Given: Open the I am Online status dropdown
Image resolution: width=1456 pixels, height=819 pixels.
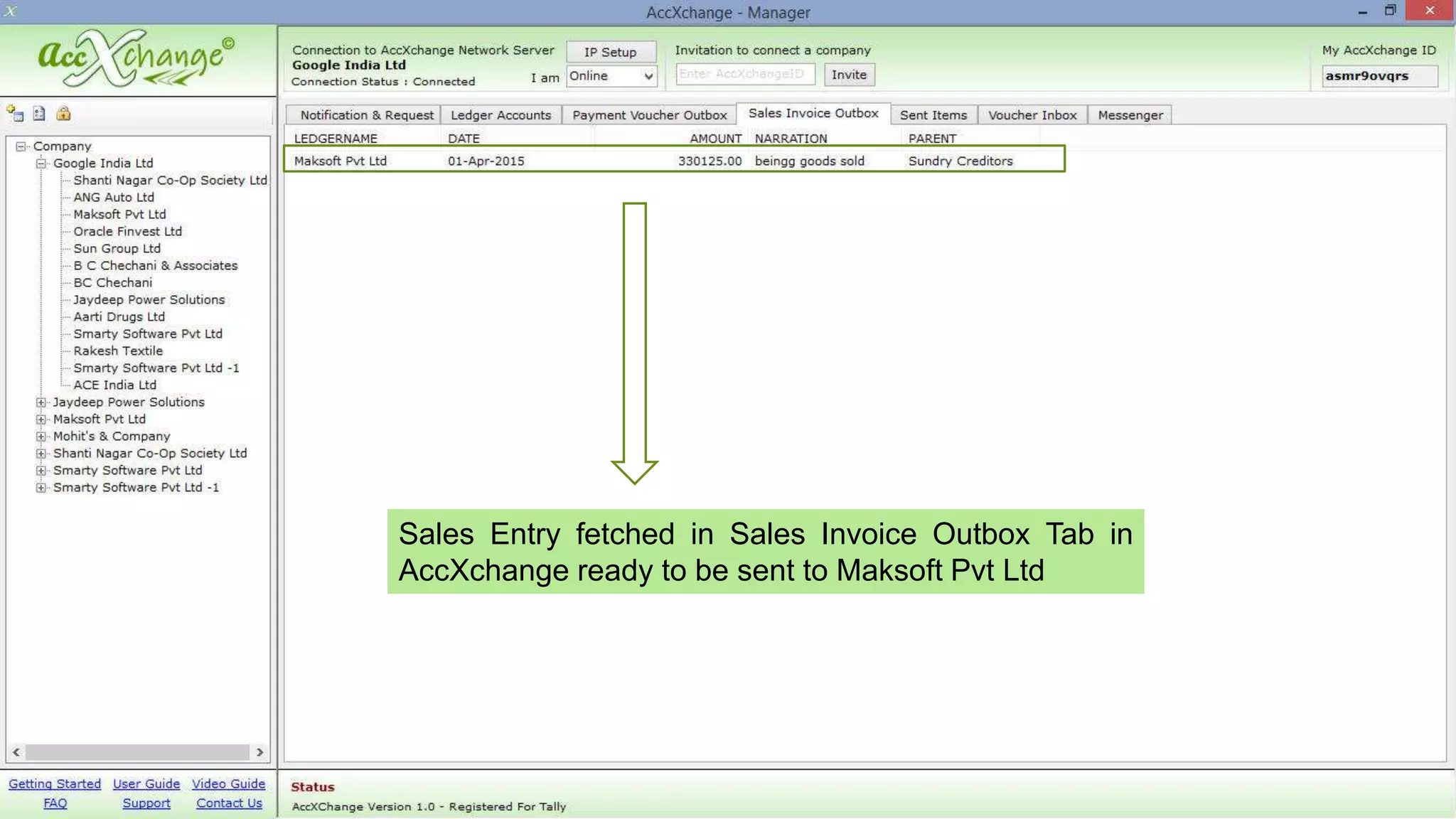Looking at the screenshot, I should coord(611,76).
